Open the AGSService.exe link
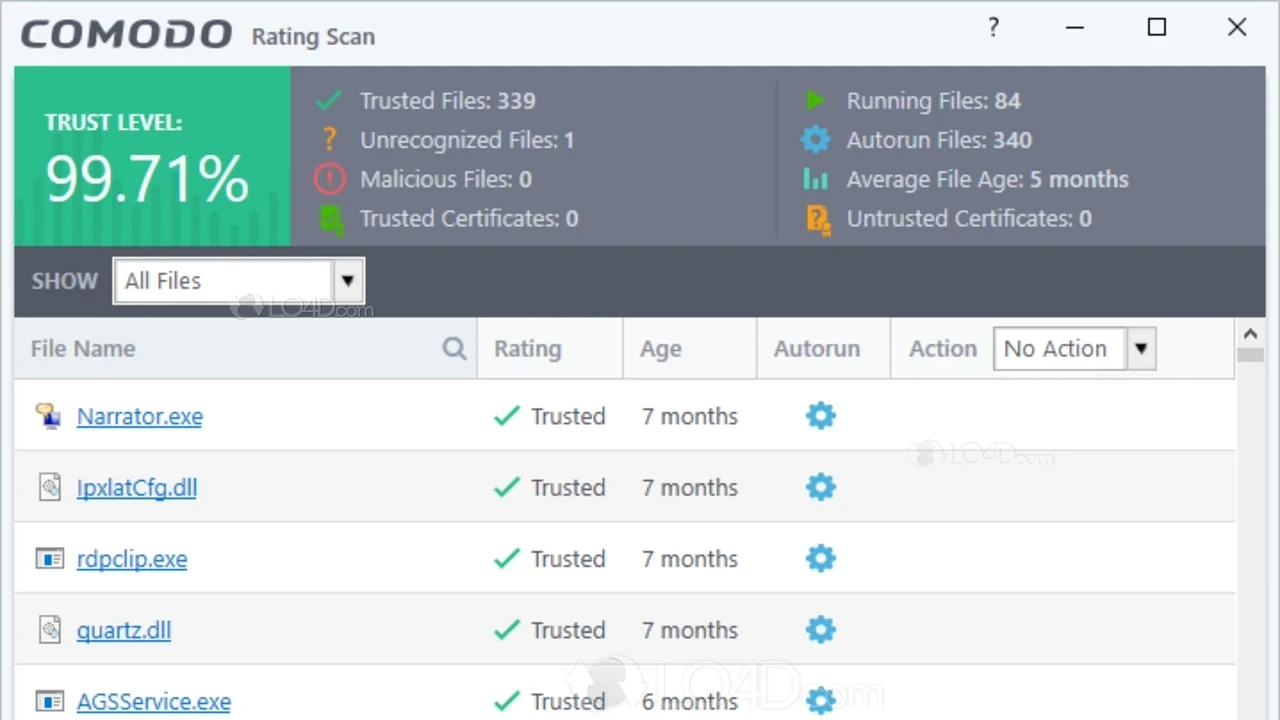 [x=154, y=702]
